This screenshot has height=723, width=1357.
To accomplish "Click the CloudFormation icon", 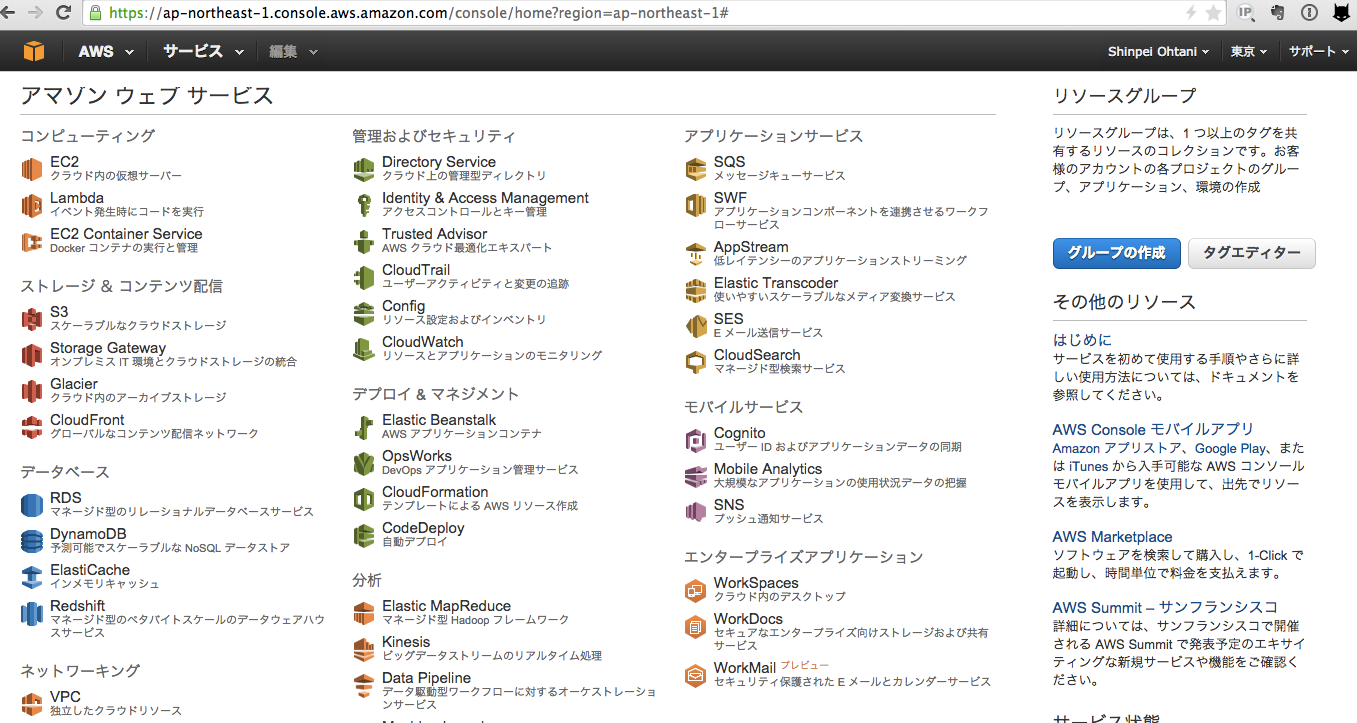I will click(364, 499).
